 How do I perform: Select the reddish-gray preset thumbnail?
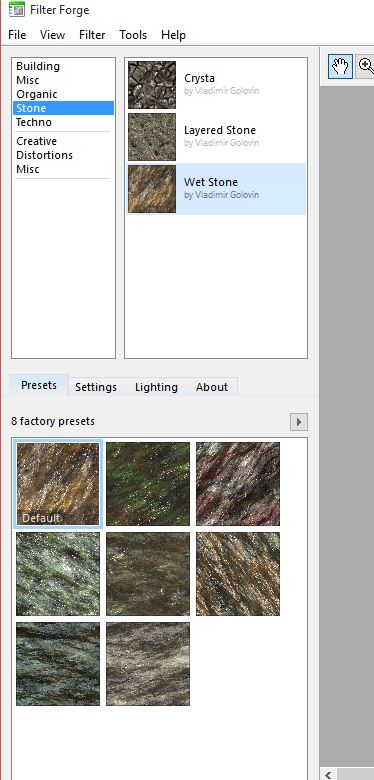(x=238, y=484)
